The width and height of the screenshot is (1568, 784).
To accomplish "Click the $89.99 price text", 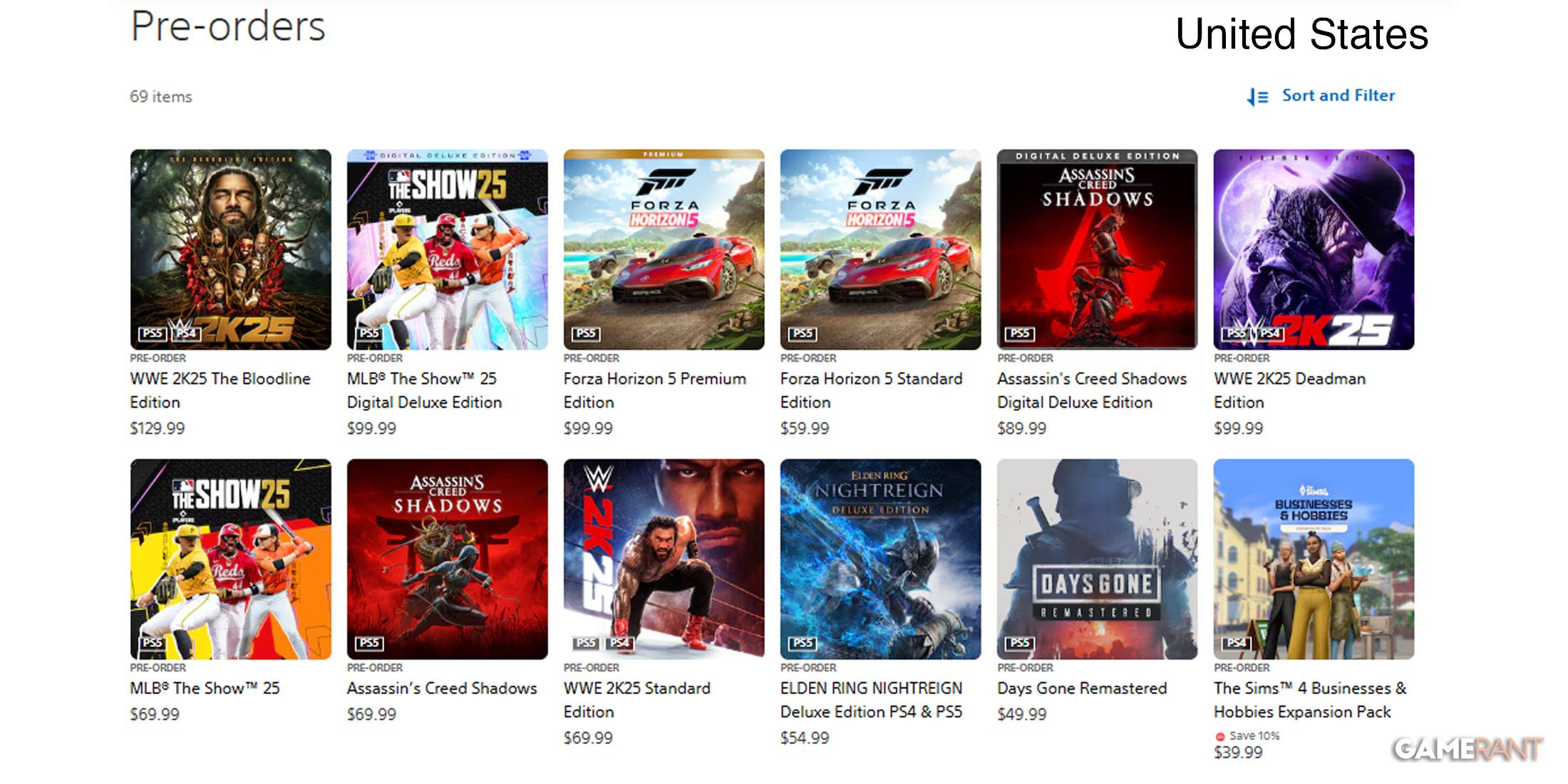I will (1022, 428).
